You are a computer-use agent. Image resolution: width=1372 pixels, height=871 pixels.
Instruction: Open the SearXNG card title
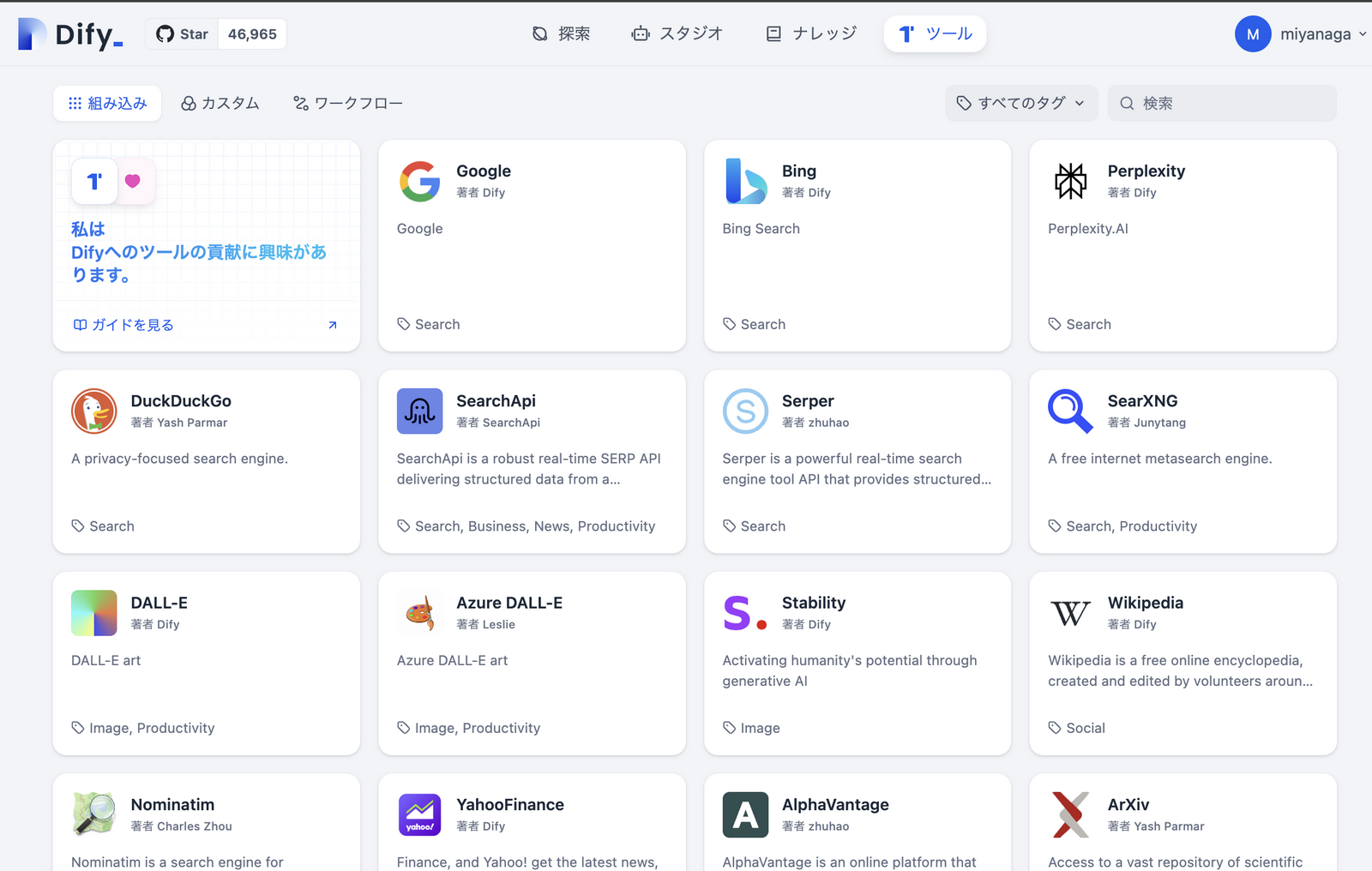click(1143, 400)
